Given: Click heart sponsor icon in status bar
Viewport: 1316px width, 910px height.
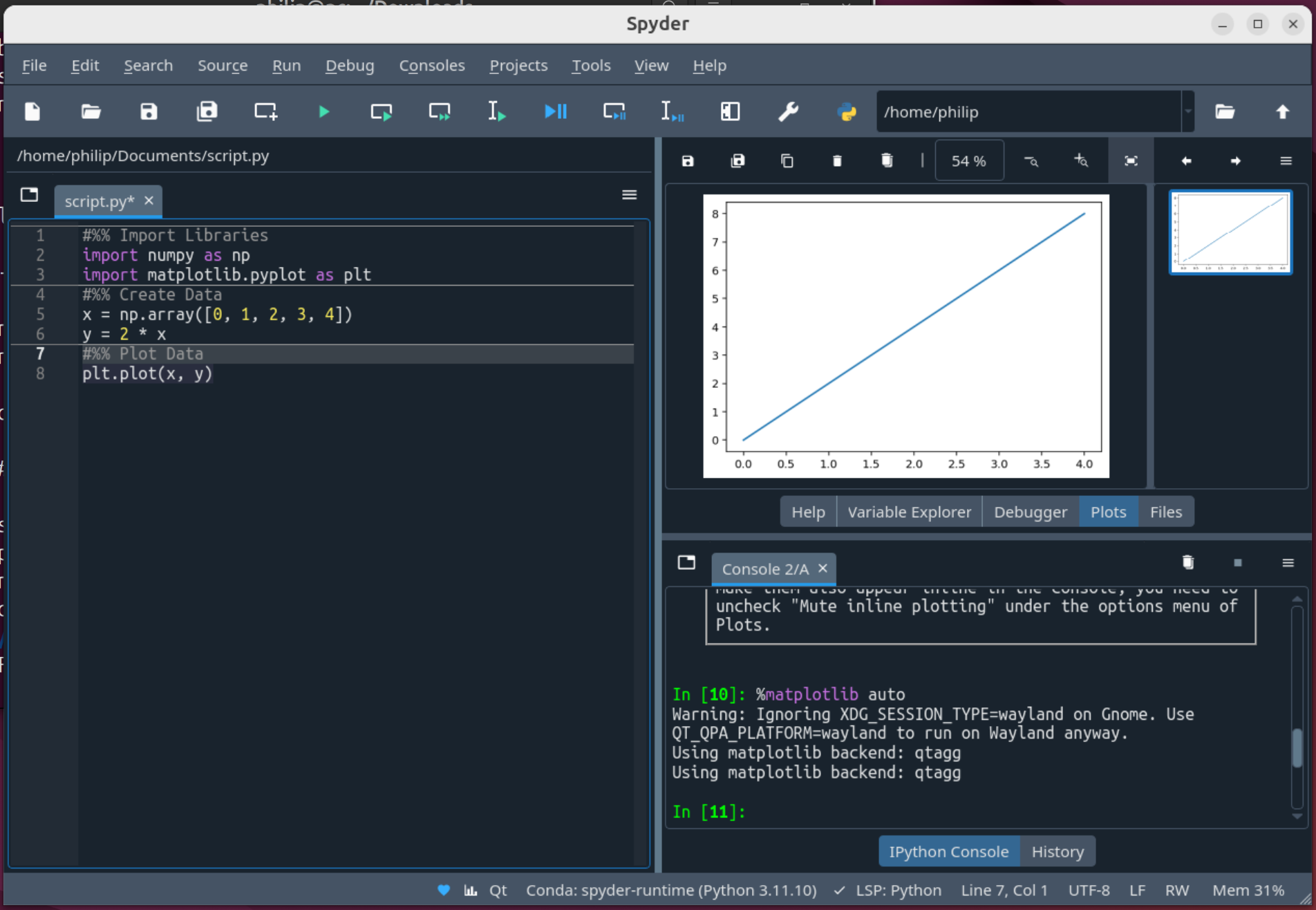Looking at the screenshot, I should point(444,891).
